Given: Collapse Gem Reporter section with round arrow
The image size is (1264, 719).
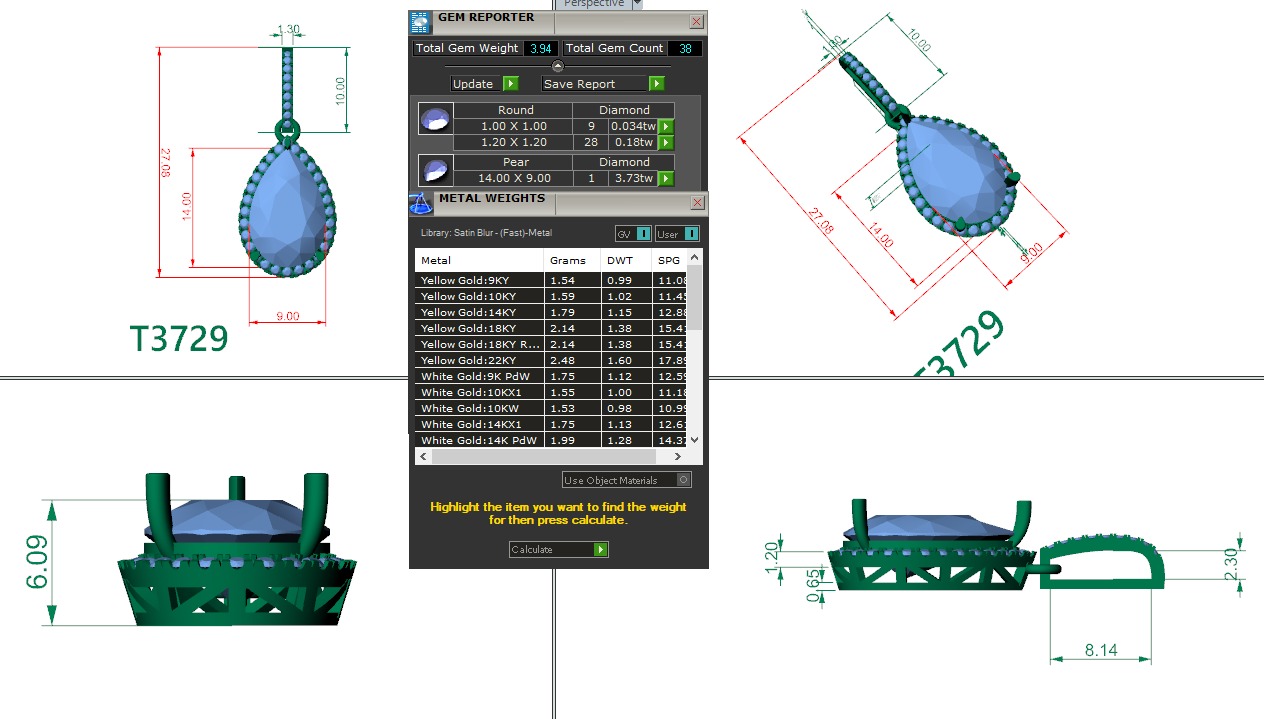Looking at the screenshot, I should (558, 66).
